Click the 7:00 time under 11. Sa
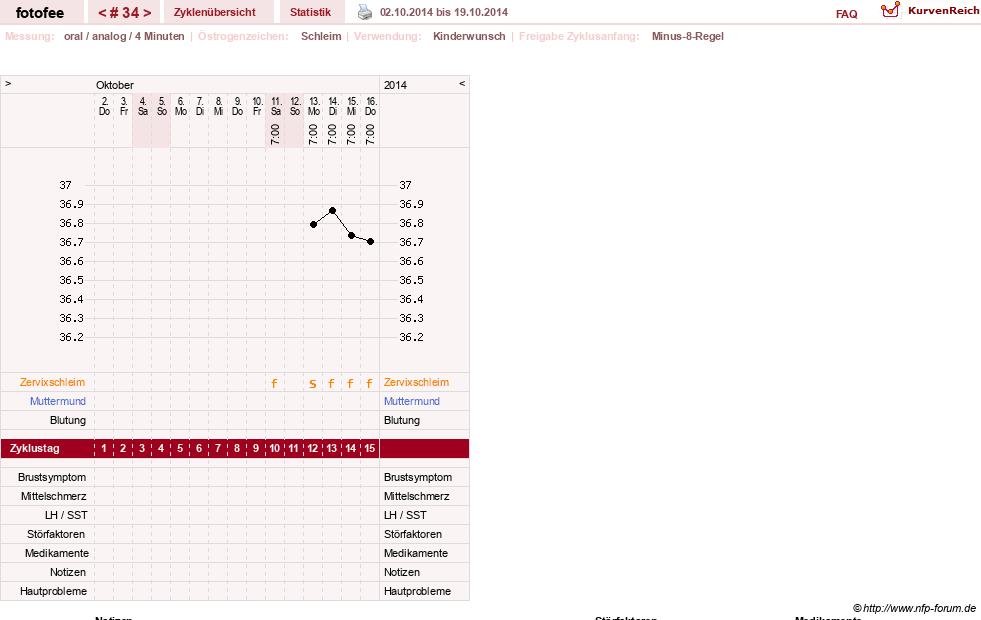The image size is (981, 620). (x=275, y=135)
